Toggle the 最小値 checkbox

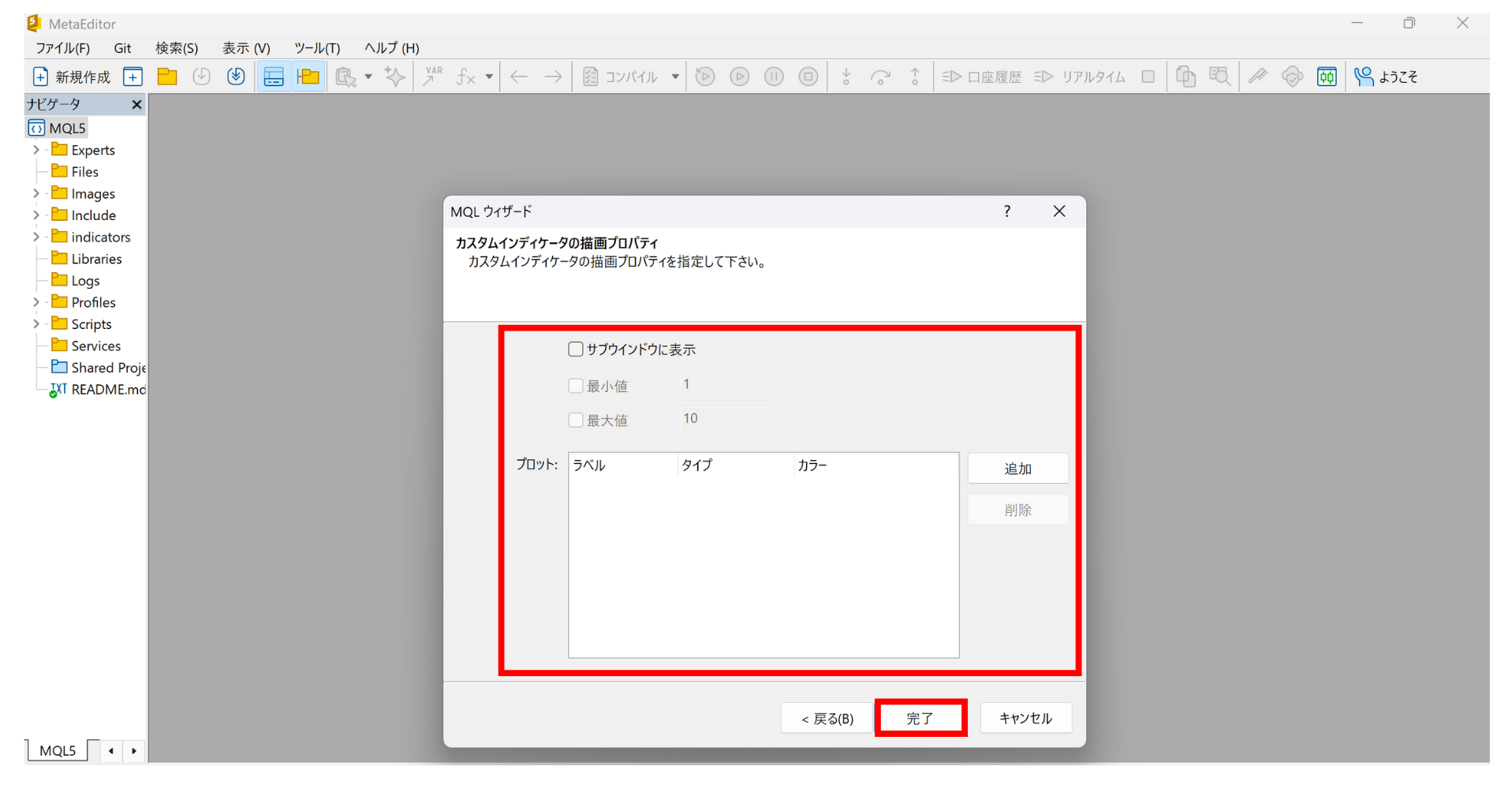[x=576, y=386]
